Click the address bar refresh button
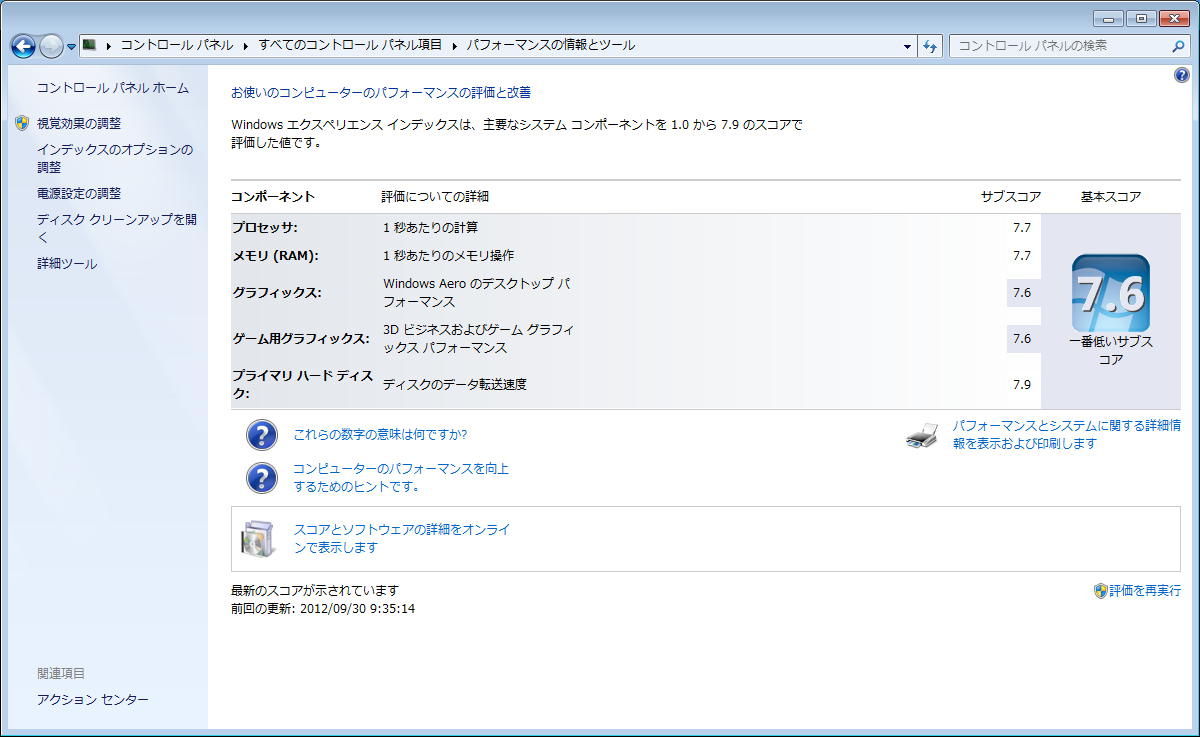 pos(930,46)
